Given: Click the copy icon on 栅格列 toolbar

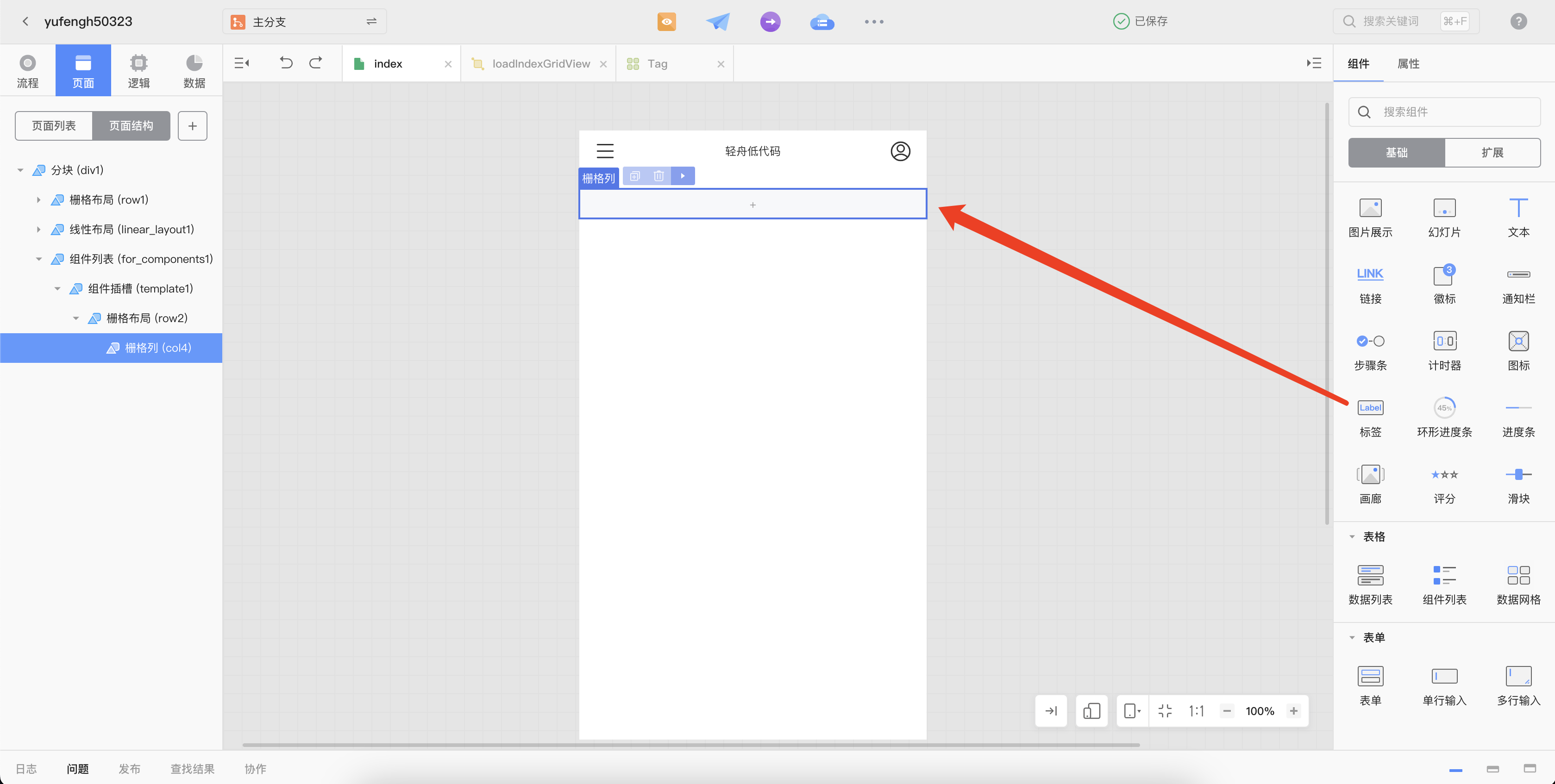Looking at the screenshot, I should (634, 176).
